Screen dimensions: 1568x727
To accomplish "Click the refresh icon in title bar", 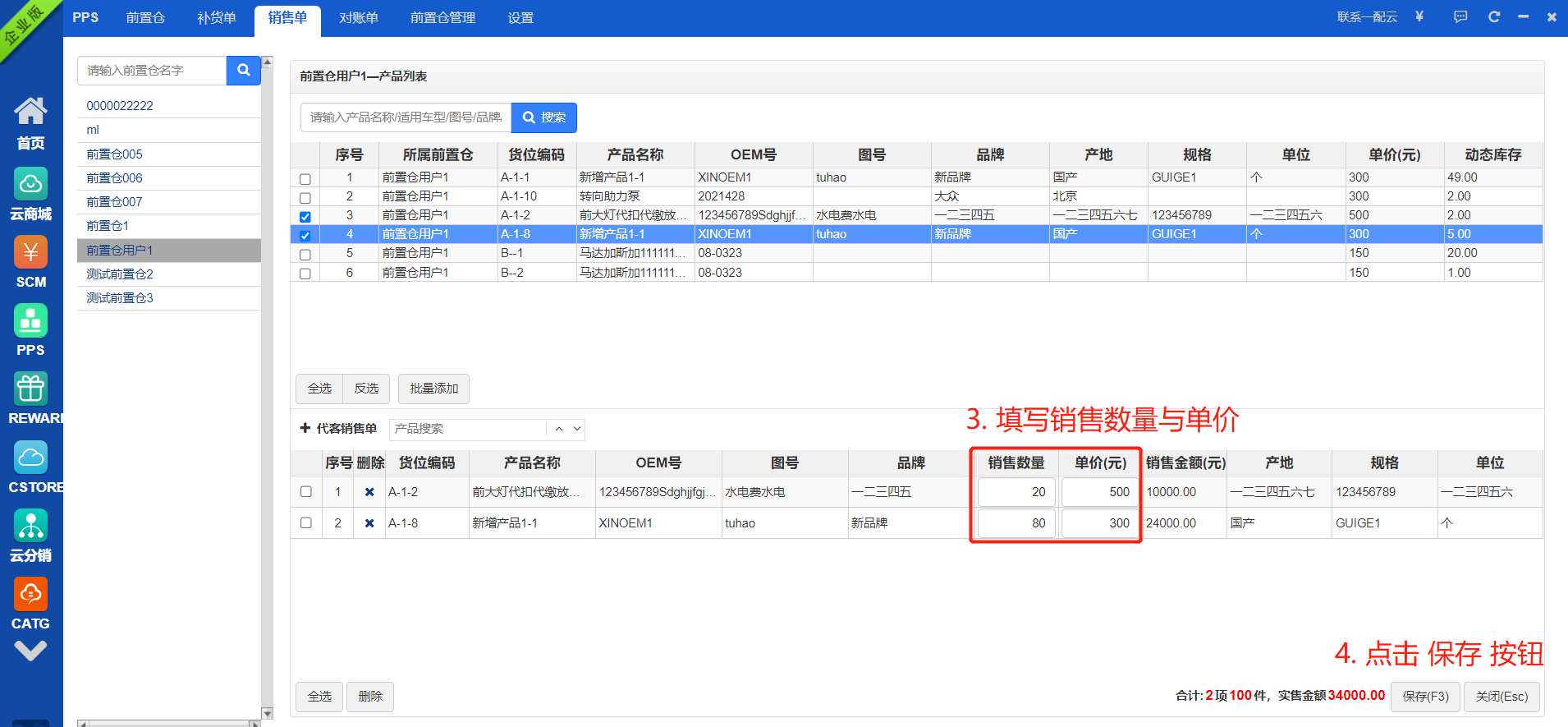I will coord(1494,17).
